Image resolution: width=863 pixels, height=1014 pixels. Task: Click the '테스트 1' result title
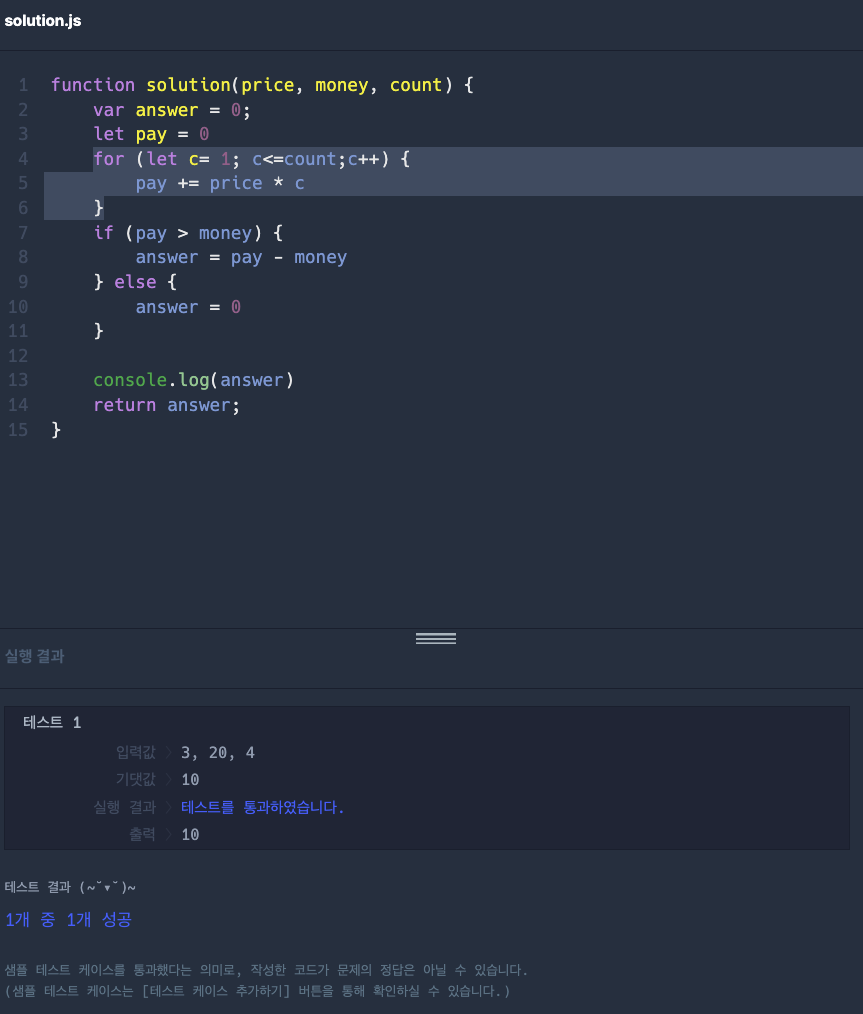[52, 722]
